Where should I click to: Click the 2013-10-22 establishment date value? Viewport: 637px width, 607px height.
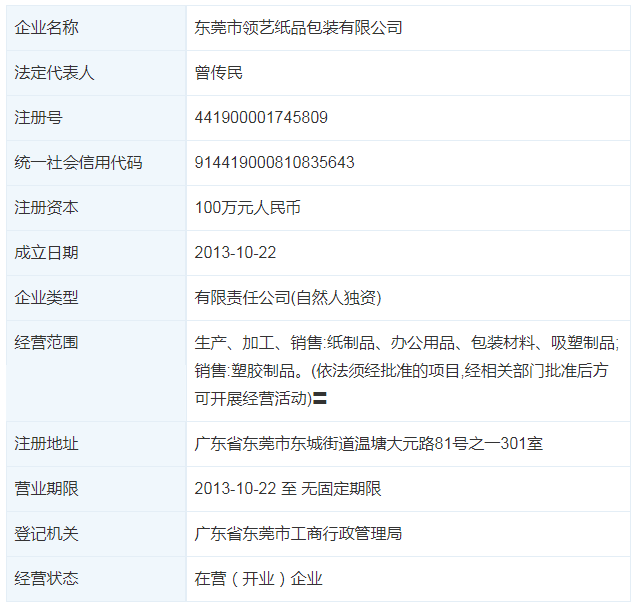point(235,253)
